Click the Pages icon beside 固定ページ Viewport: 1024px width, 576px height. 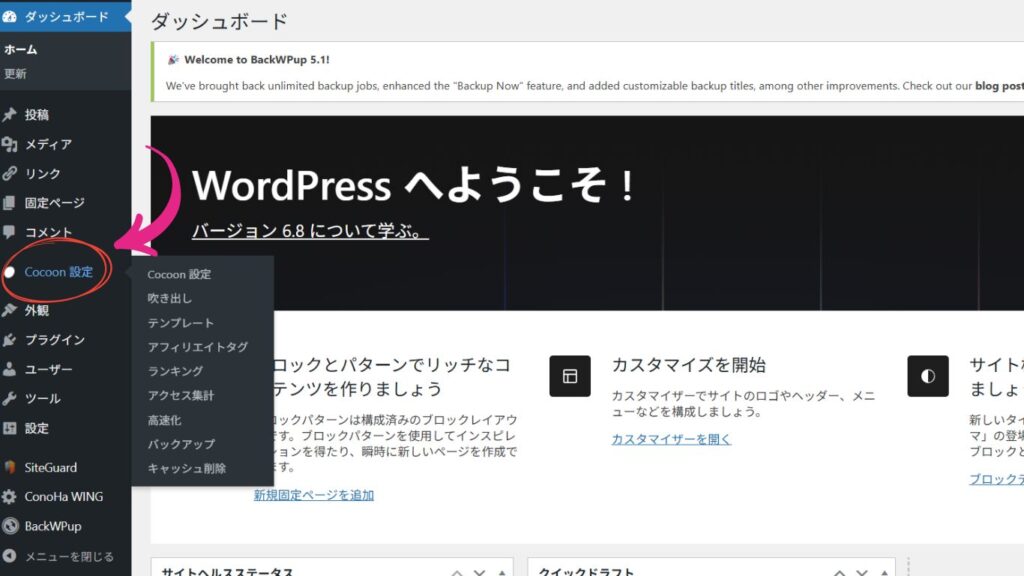point(9,202)
